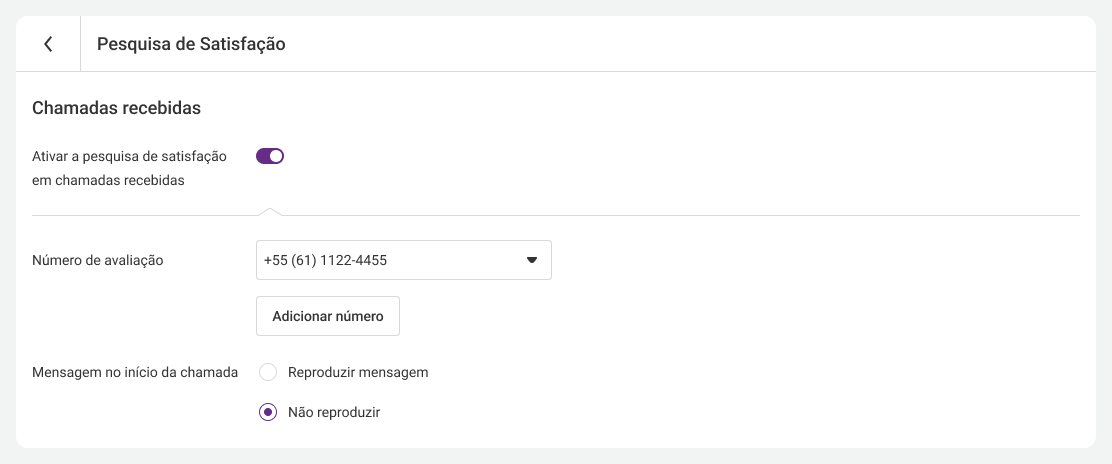Screen dimensions: 1112x464
Task: Click the em chamadas recebidas label line
Action: coord(109,180)
